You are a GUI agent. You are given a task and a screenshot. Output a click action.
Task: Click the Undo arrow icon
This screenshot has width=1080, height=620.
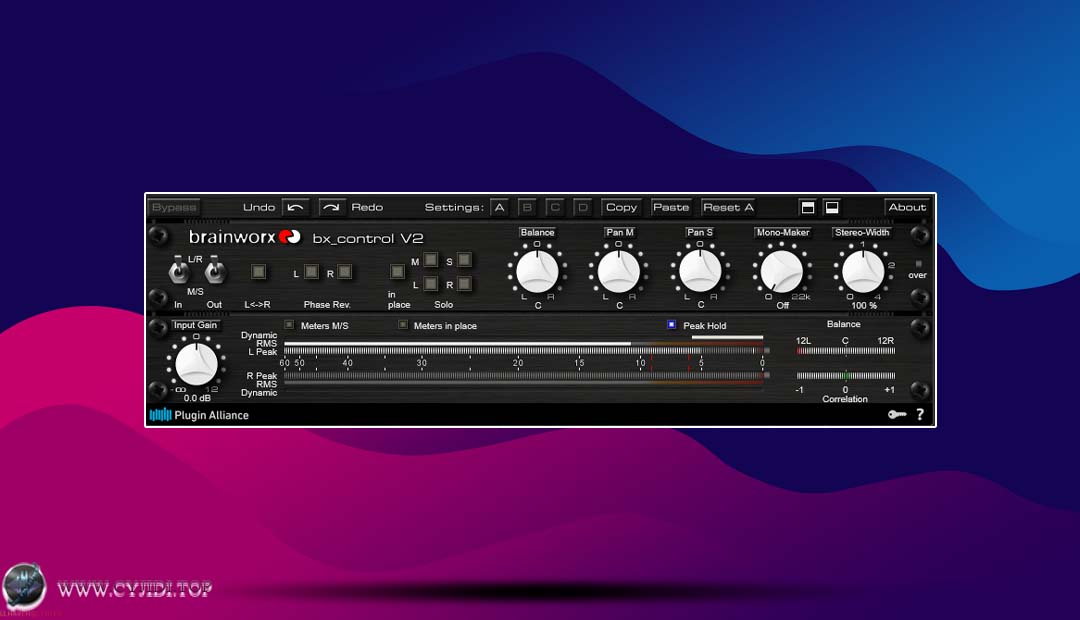295,207
